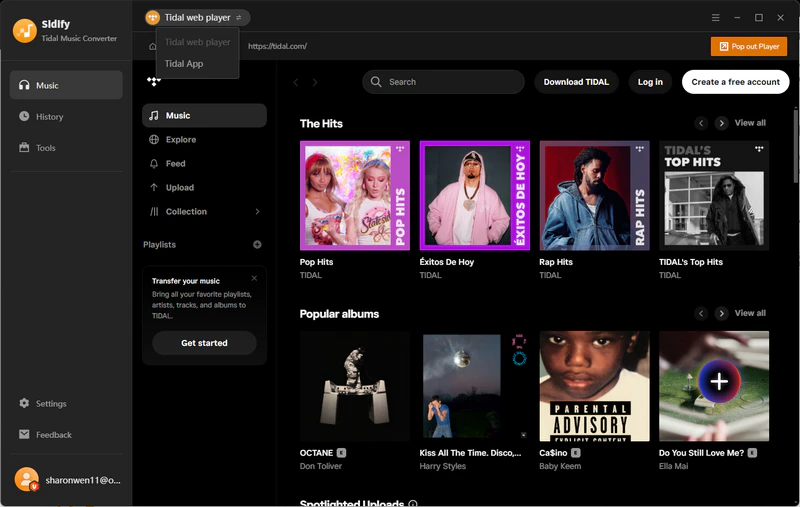Show previous items in The Hits
800x507 pixels.
[x=701, y=123]
